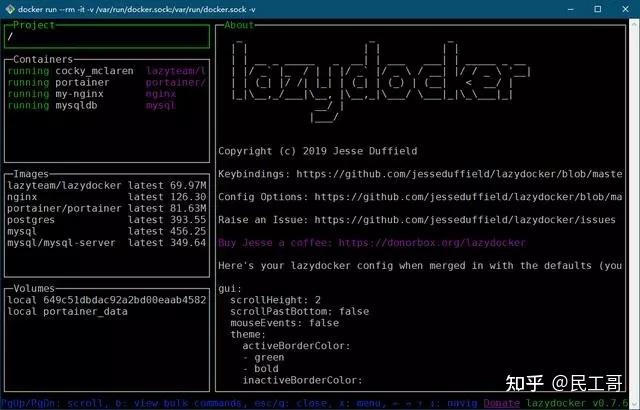The width and height of the screenshot is (640, 410).
Task: Open the Buy Jesse a coffee donorbox link
Action: point(432,243)
